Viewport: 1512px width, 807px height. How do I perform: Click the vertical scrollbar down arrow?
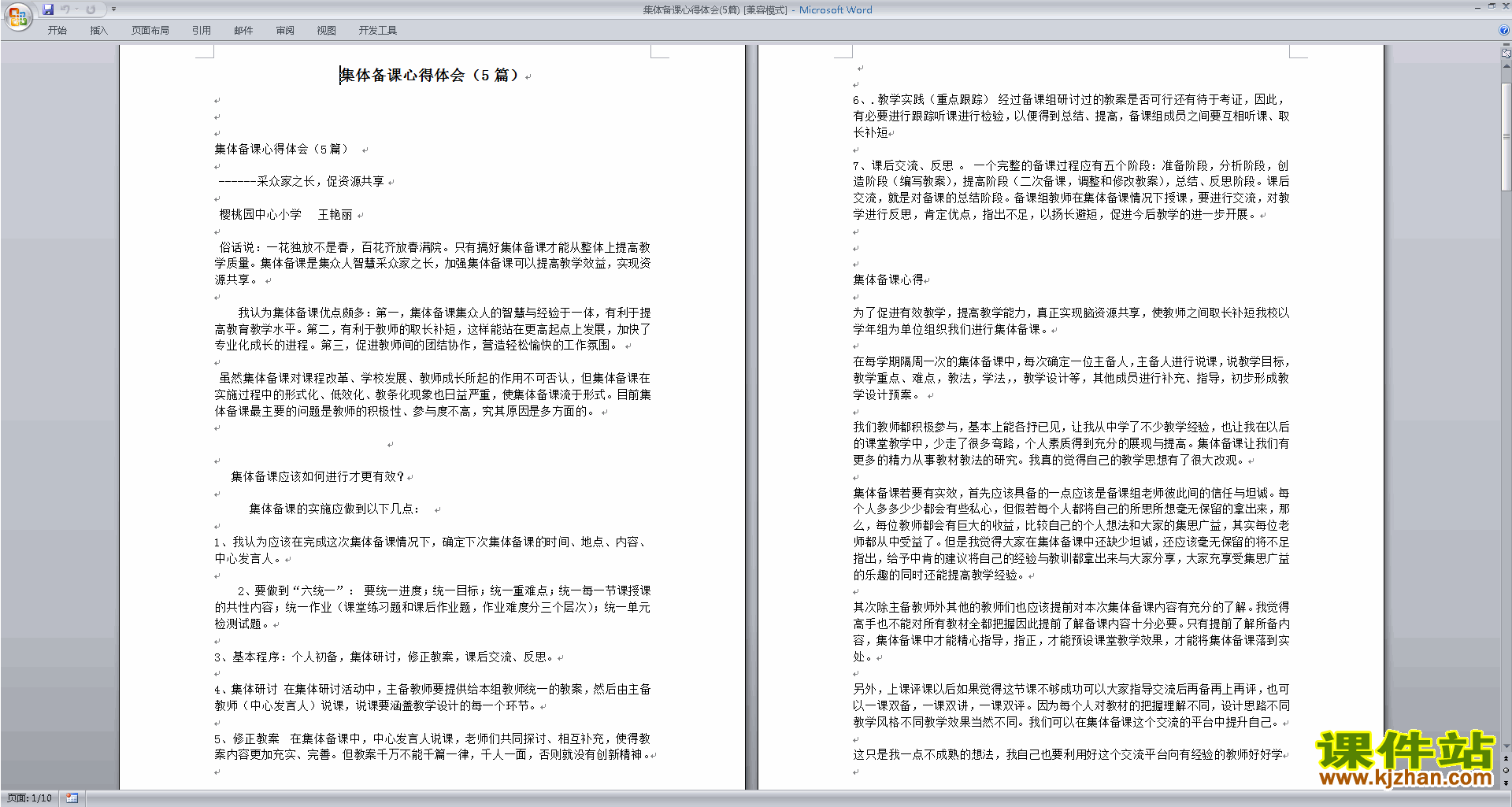pos(1506,746)
